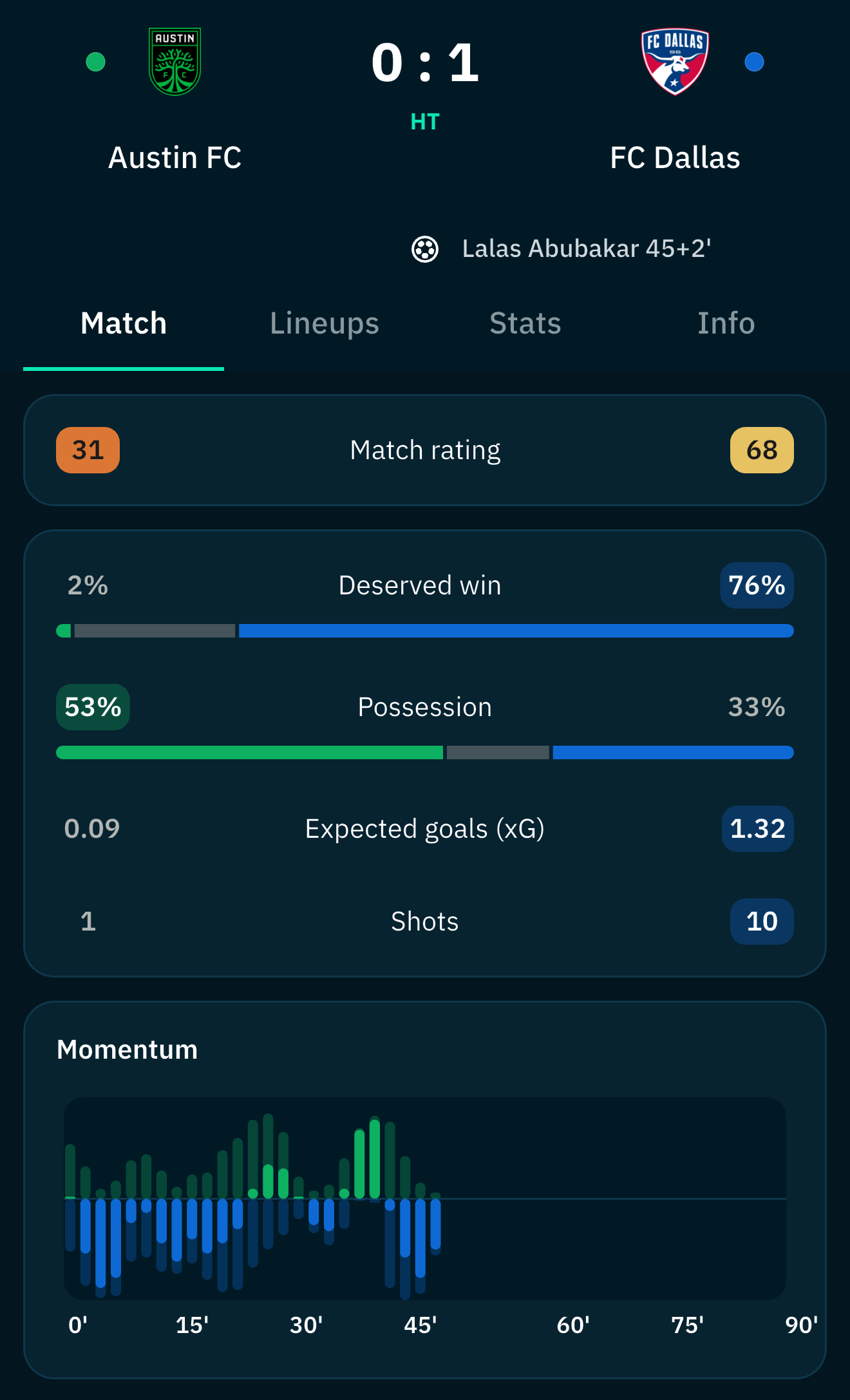Click the Possession bar
Viewport: 850px width, 1400px height.
click(425, 752)
